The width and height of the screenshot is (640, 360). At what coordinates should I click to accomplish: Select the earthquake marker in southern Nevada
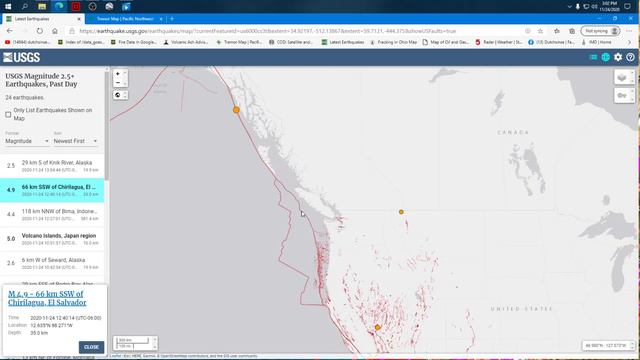click(x=378, y=327)
